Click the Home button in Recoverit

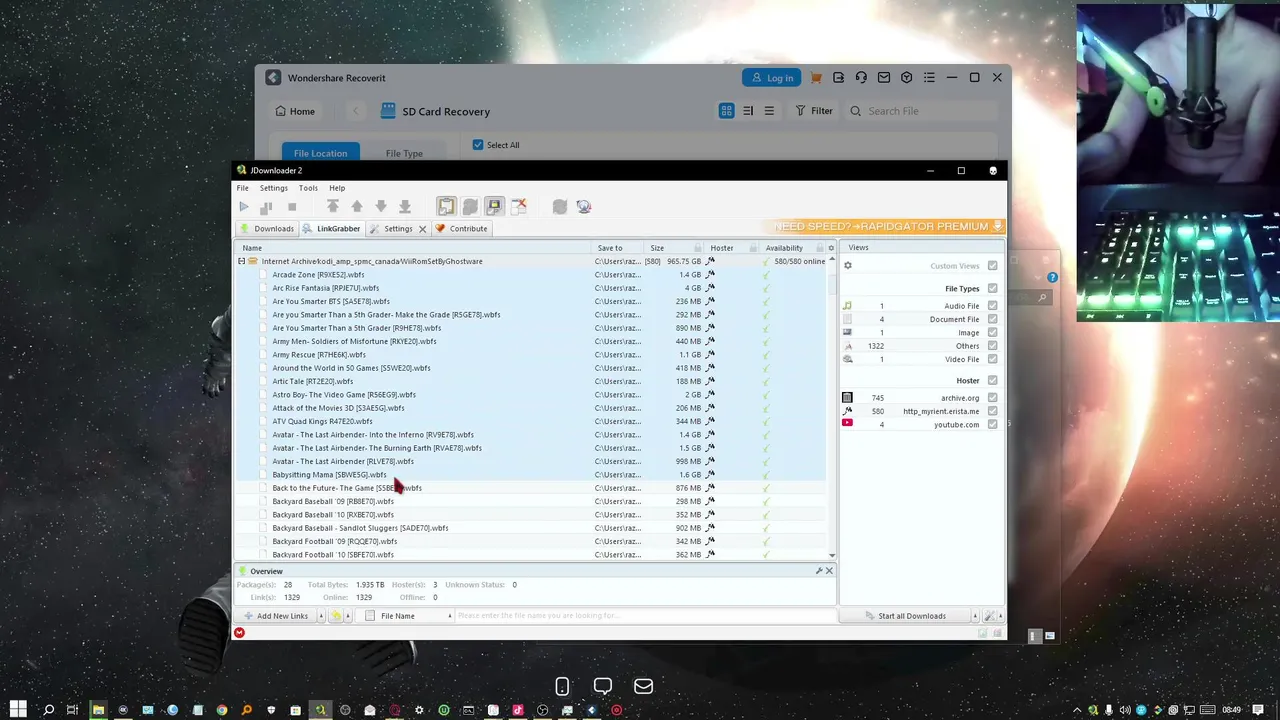point(295,111)
